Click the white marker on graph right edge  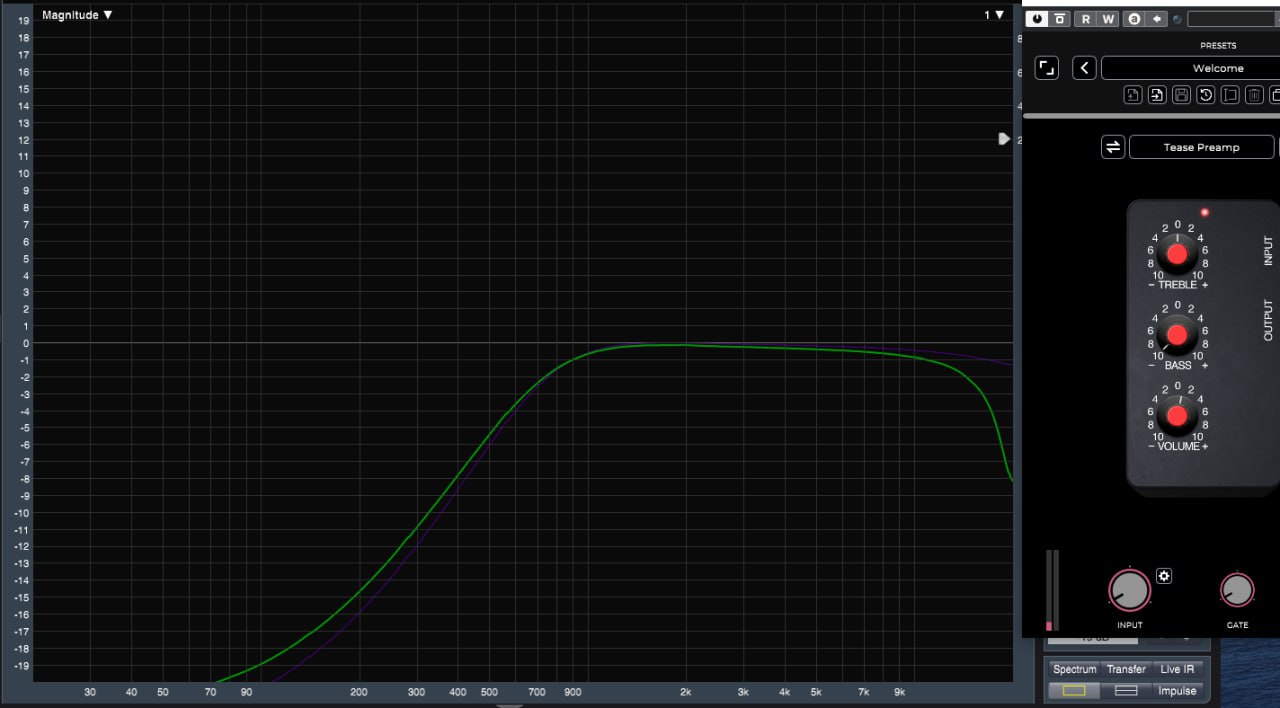[1004, 139]
